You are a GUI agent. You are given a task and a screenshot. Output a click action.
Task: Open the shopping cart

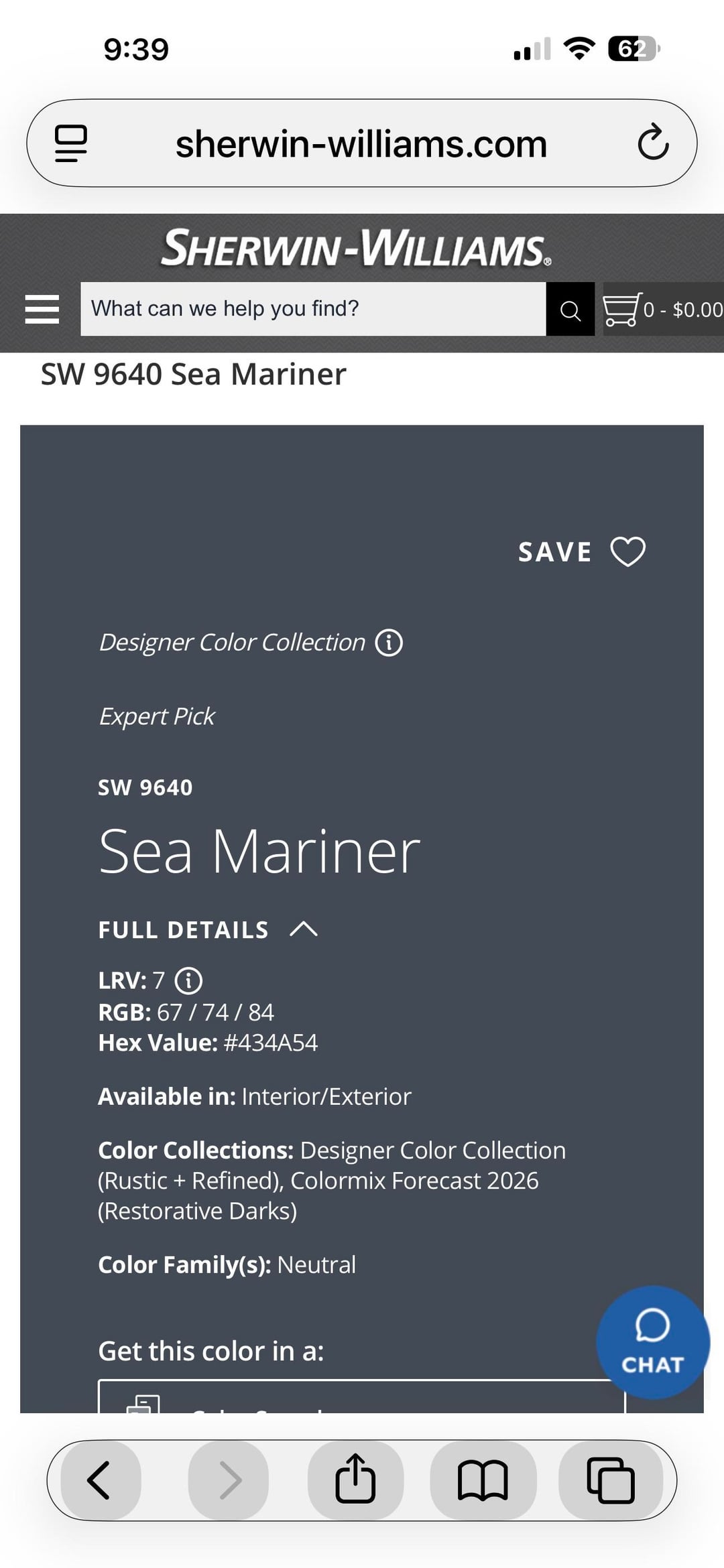662,310
